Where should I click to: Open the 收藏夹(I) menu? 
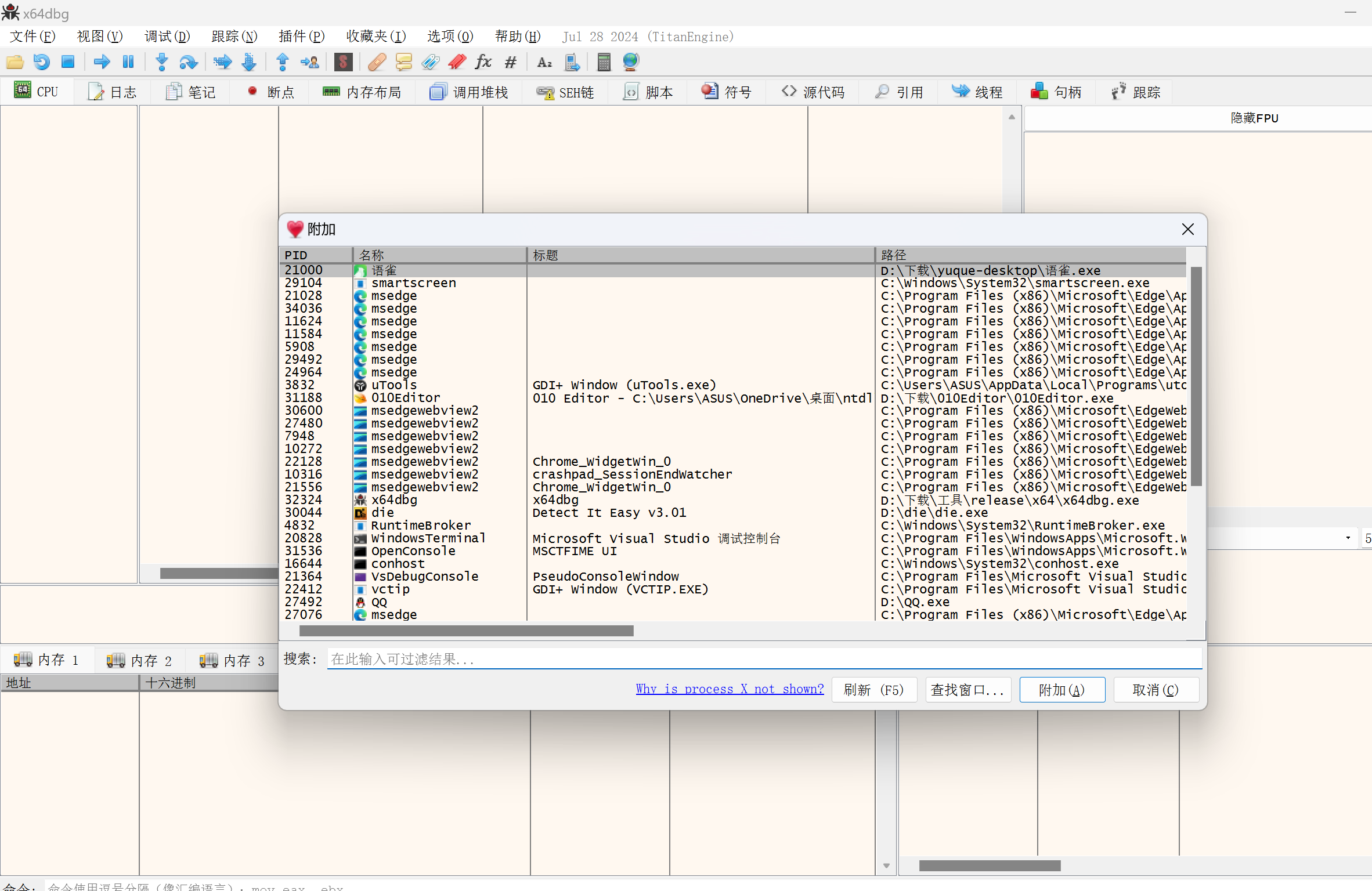coord(376,37)
